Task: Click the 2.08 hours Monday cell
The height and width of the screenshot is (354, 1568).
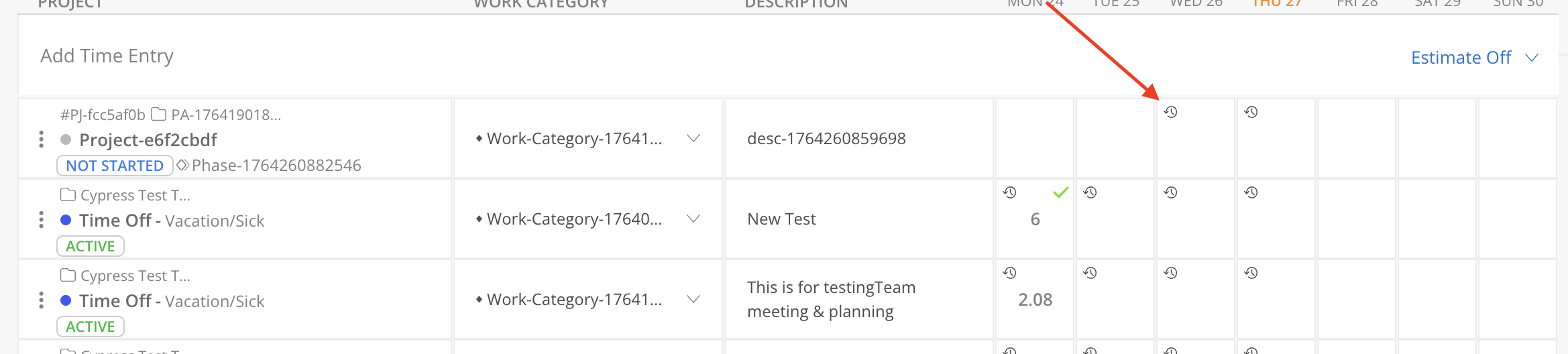Action: tap(1035, 300)
